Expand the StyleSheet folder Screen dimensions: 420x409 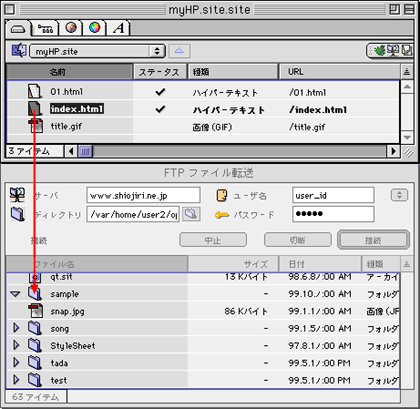[16, 345]
